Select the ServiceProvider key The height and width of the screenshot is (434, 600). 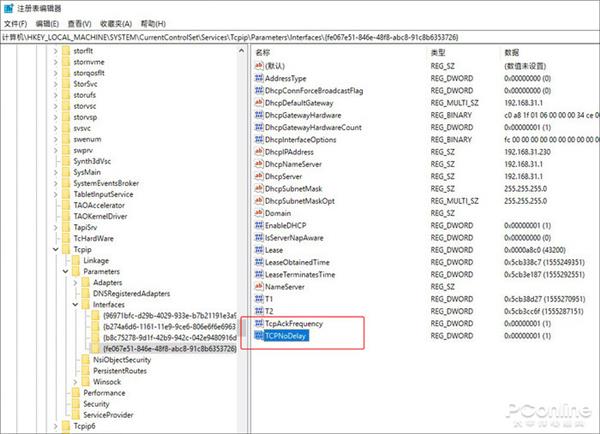tap(108, 415)
